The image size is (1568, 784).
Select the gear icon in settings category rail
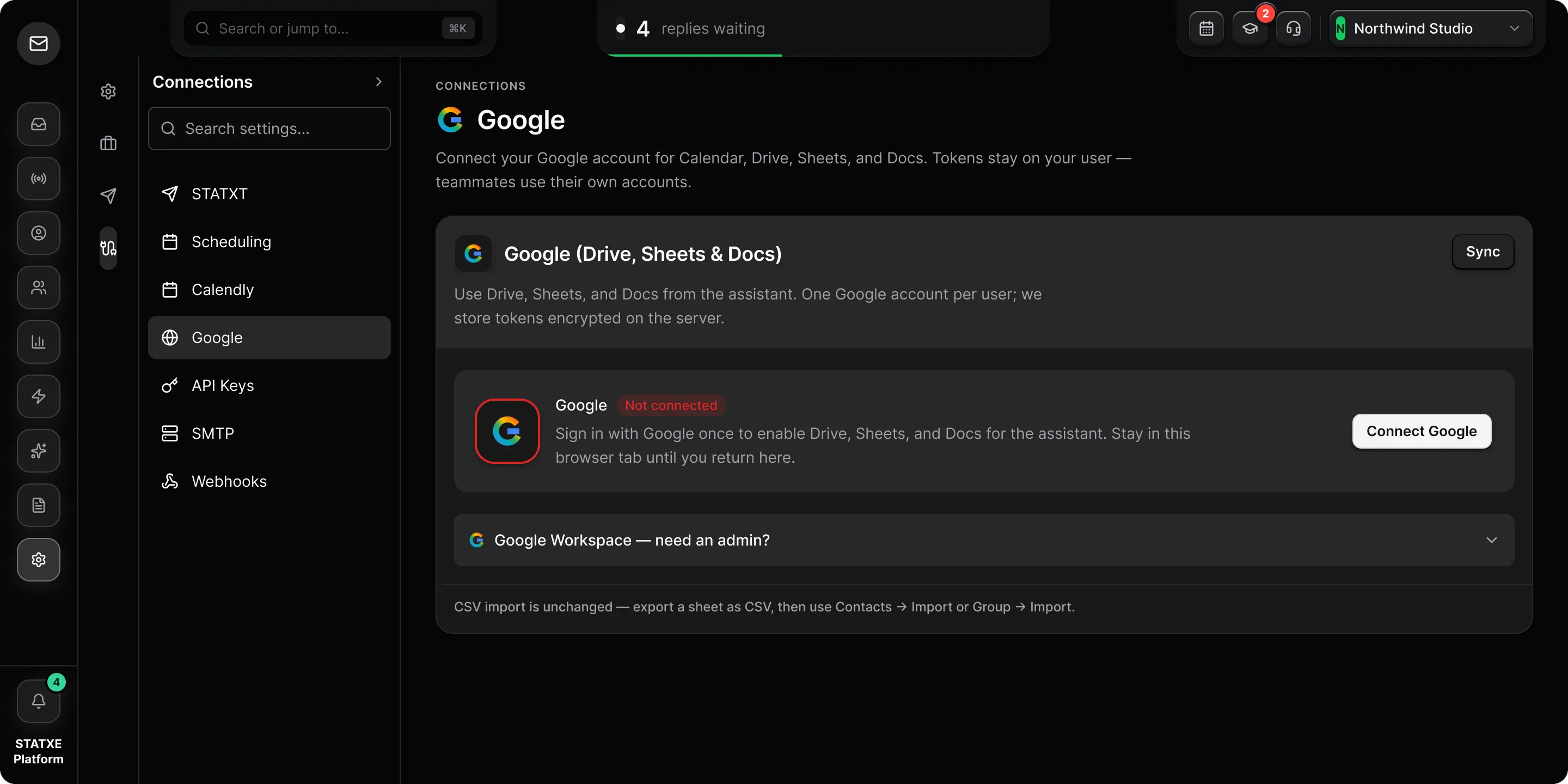108,91
